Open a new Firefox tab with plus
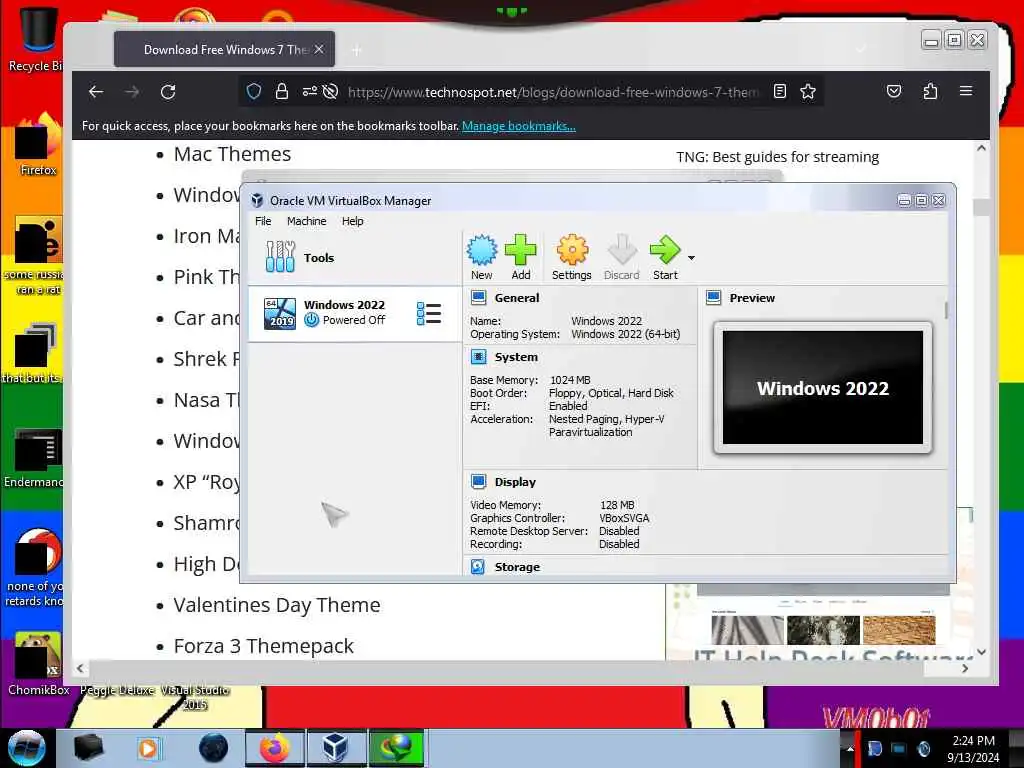1024x768 pixels. [x=357, y=50]
